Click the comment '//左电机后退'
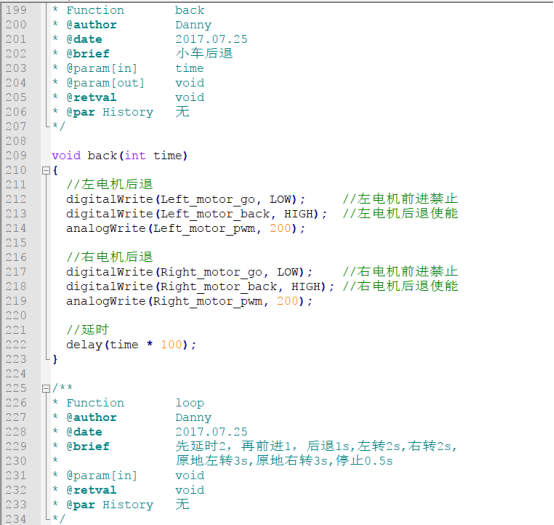554x525 pixels. click(x=110, y=184)
